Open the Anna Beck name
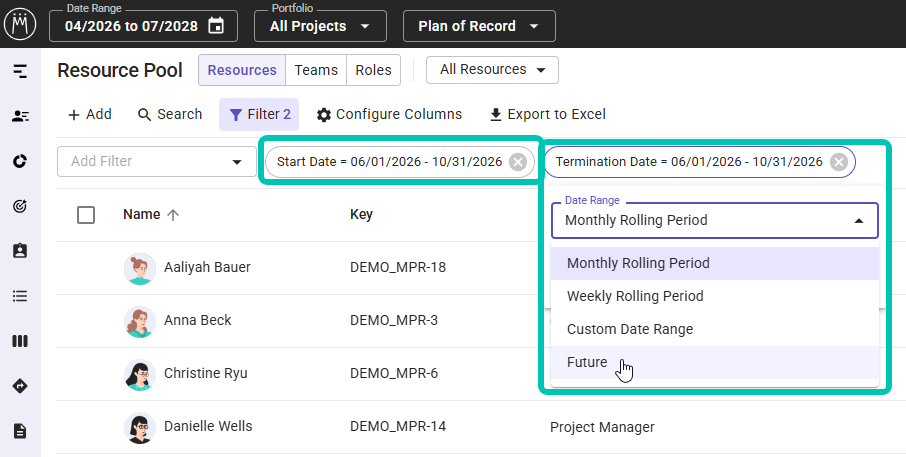 pyautogui.click(x=198, y=320)
